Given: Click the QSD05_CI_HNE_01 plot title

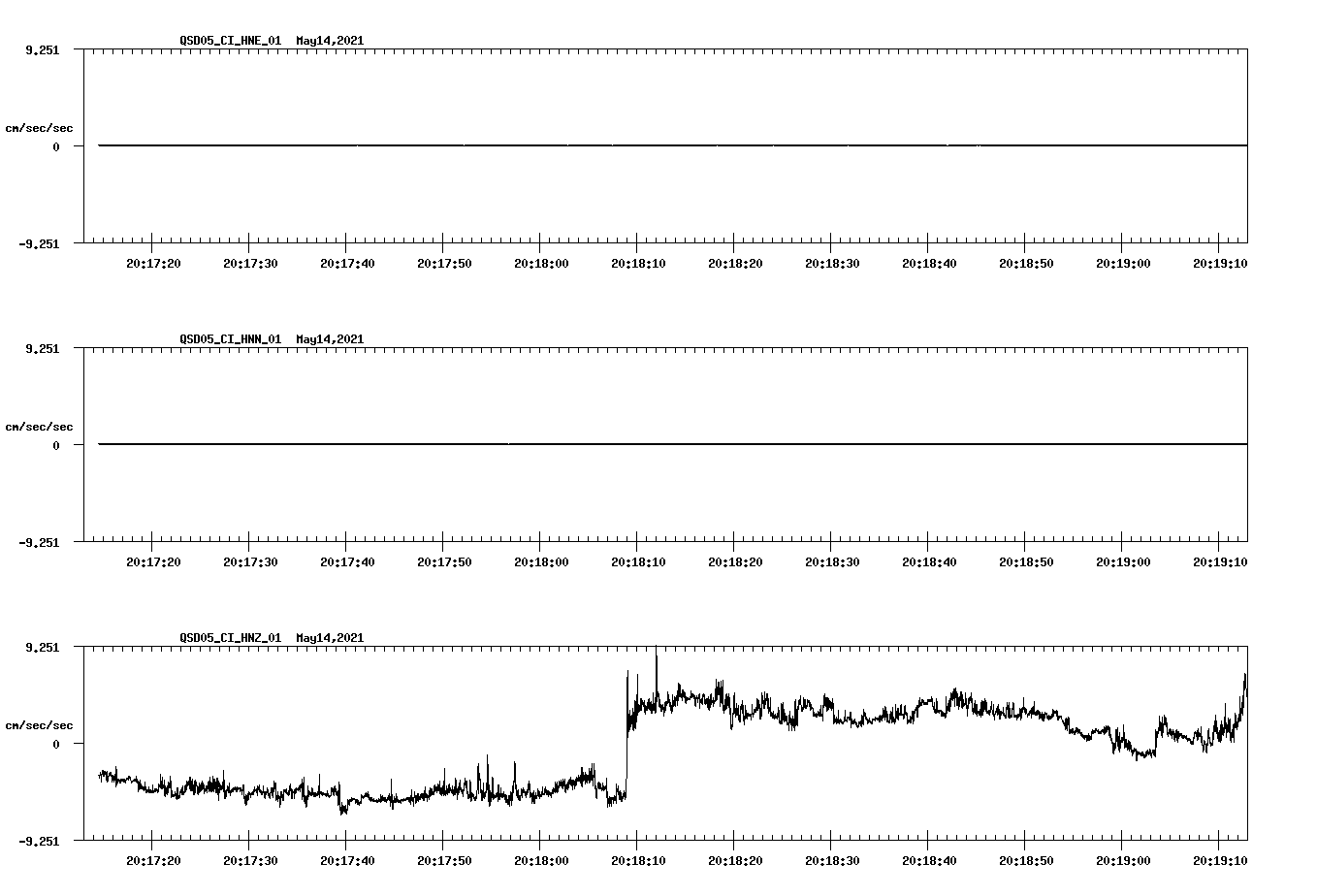Looking at the screenshot, I should coord(231,41).
